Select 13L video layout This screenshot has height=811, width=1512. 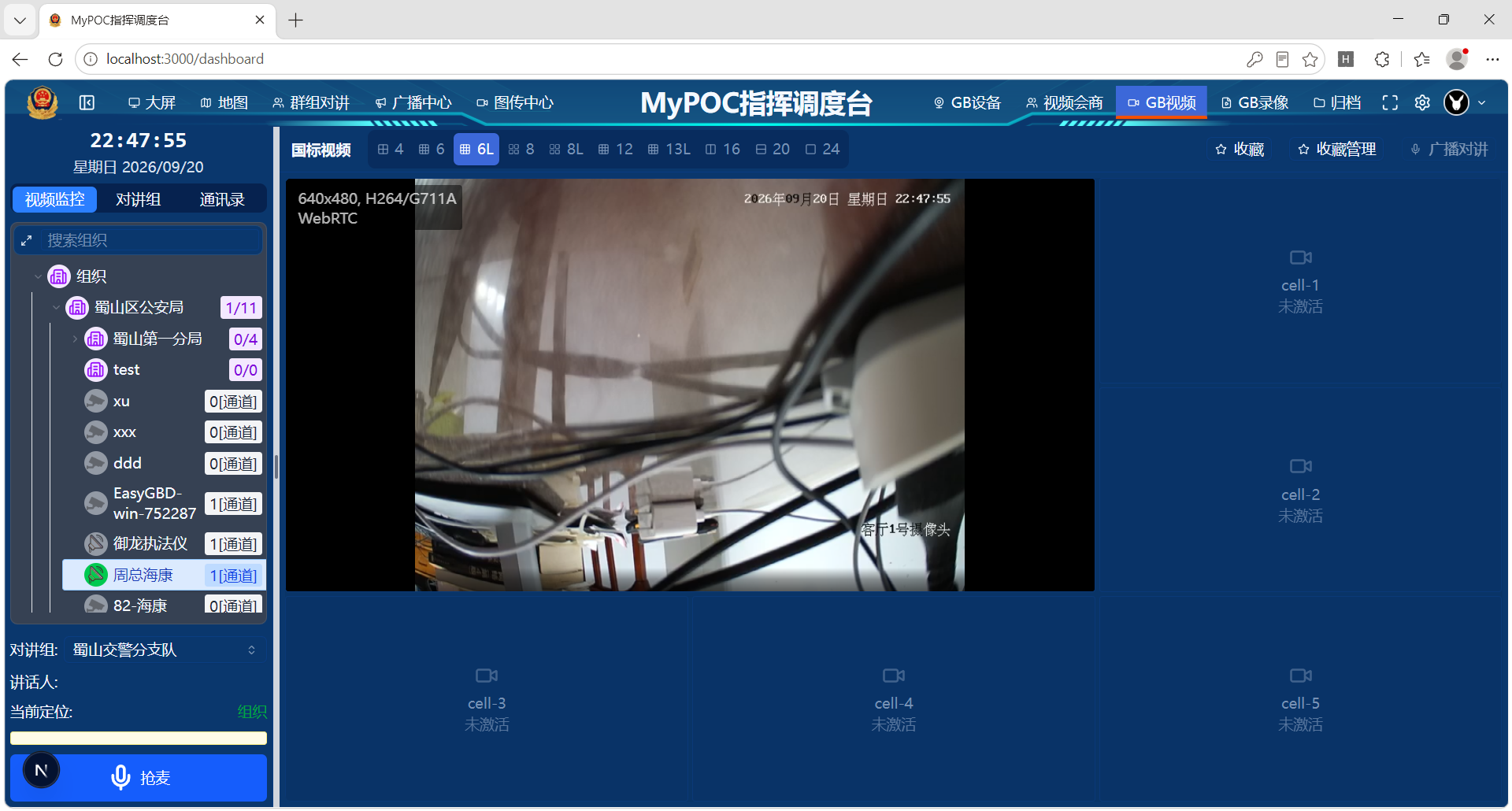(x=669, y=149)
